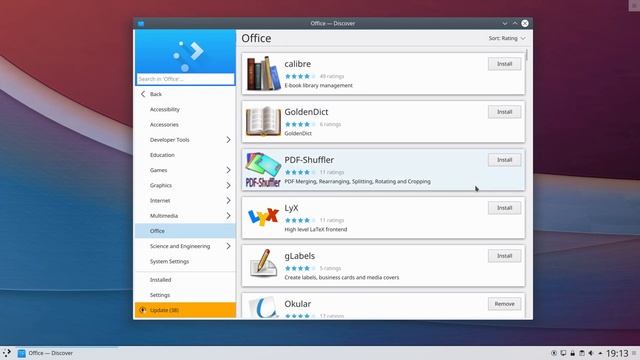
Task: Open Discover Settings in the sidebar
Action: (x=185, y=295)
